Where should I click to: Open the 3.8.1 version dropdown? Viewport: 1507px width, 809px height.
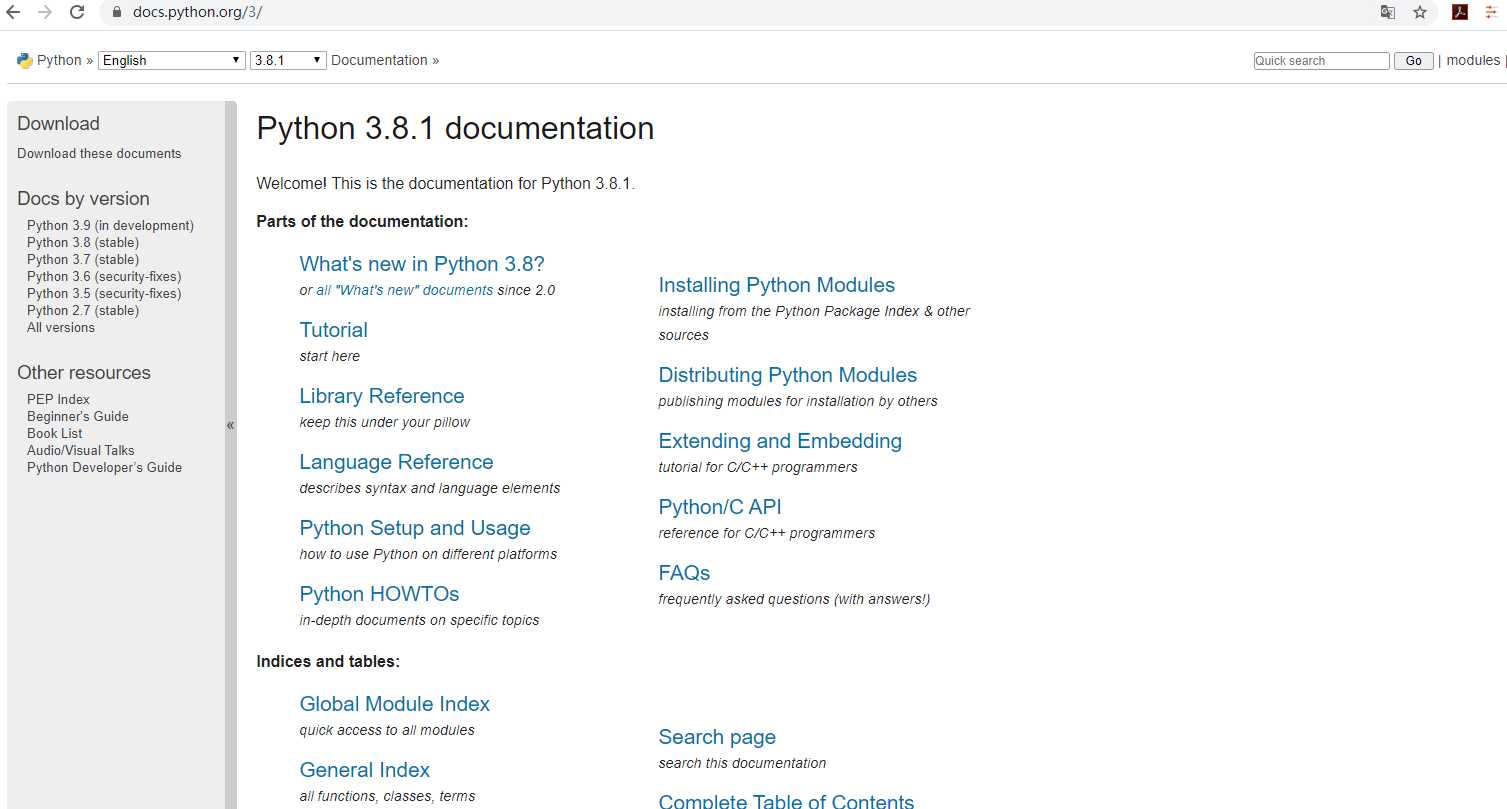coord(289,60)
